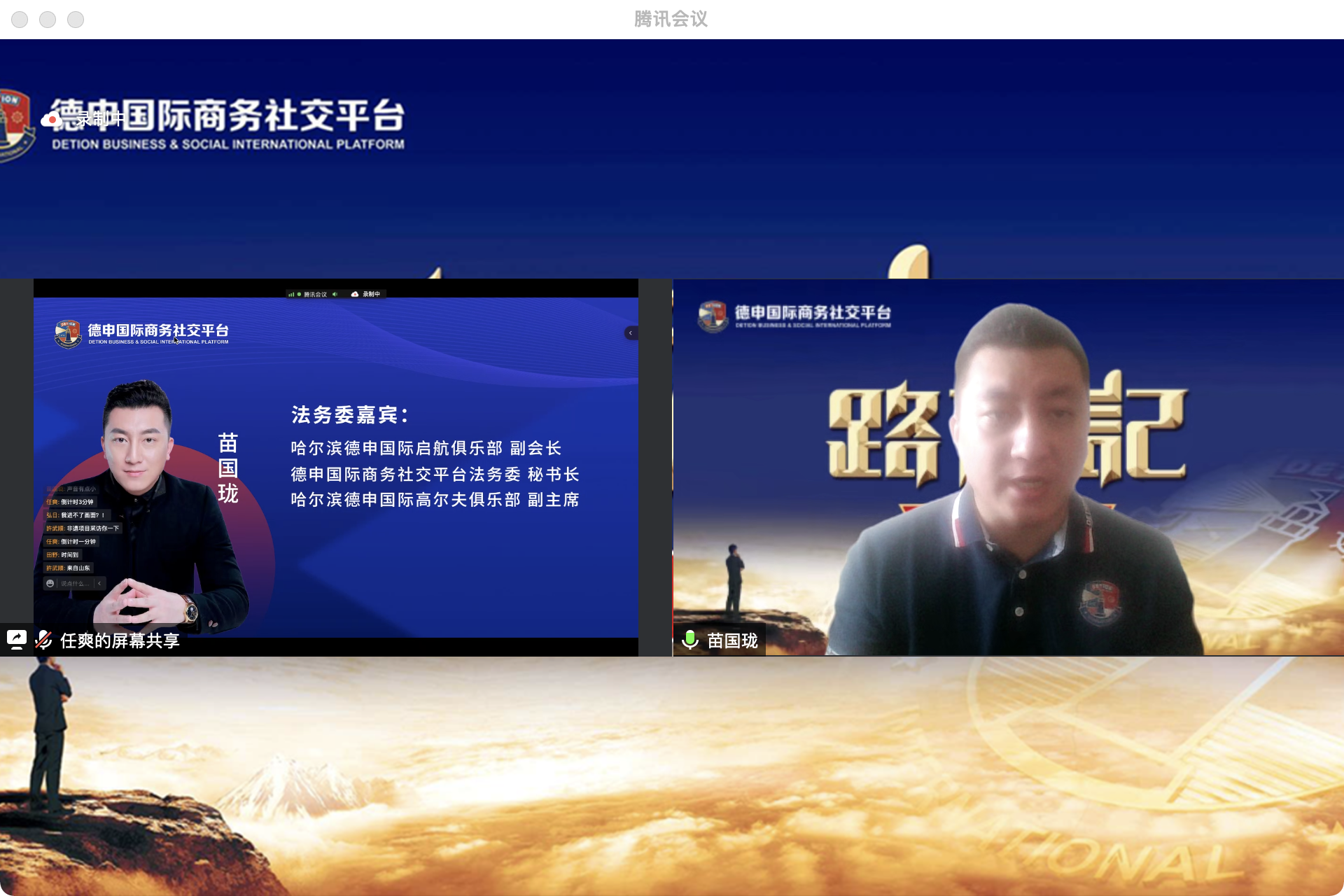
Task: Click the line 哈尔滨德申国际启航俱乐部 副会长
Action: 426,448
